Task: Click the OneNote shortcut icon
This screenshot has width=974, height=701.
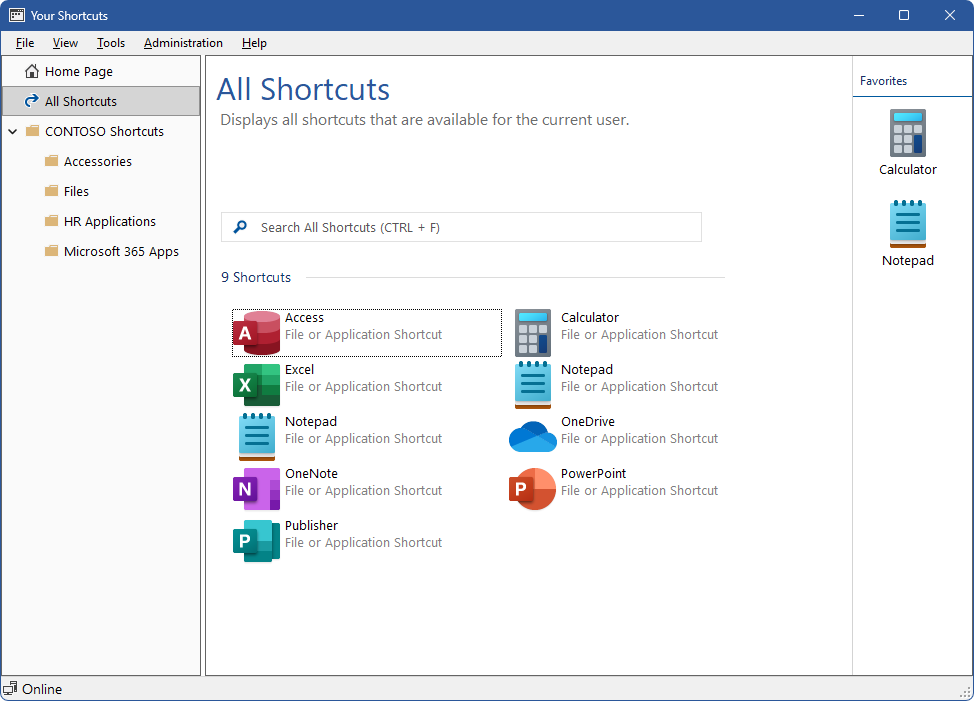Action: pyautogui.click(x=256, y=489)
